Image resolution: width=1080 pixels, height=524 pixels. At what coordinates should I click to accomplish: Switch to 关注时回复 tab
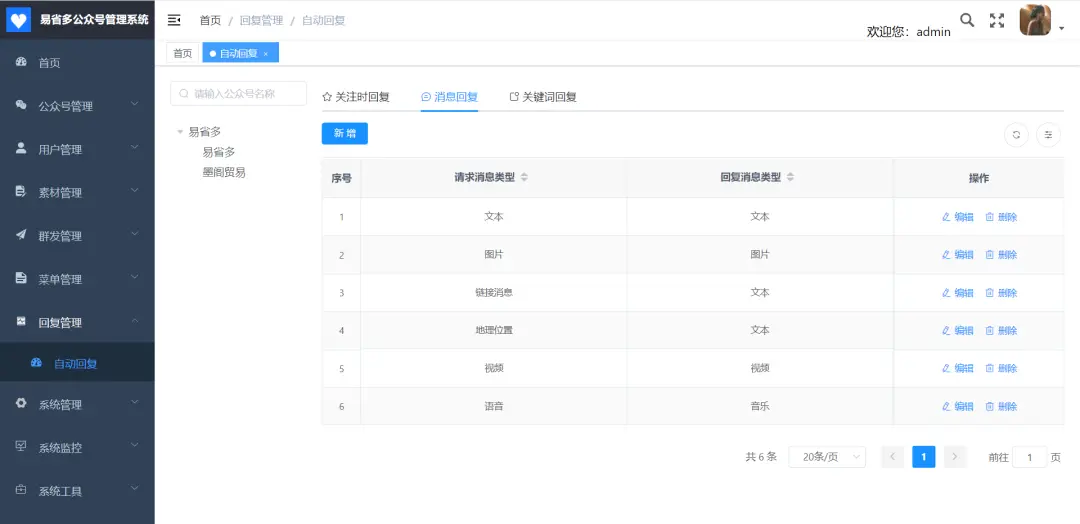coord(356,97)
